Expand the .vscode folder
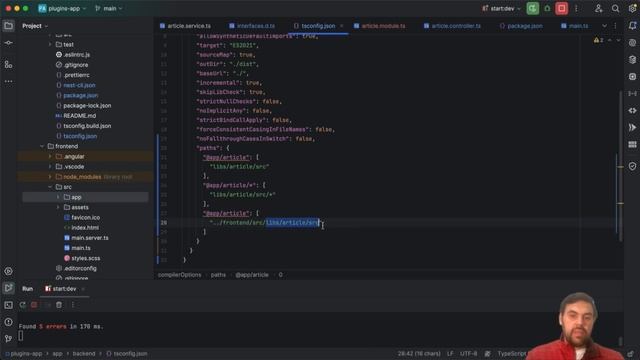The image size is (640, 360). [x=50, y=167]
